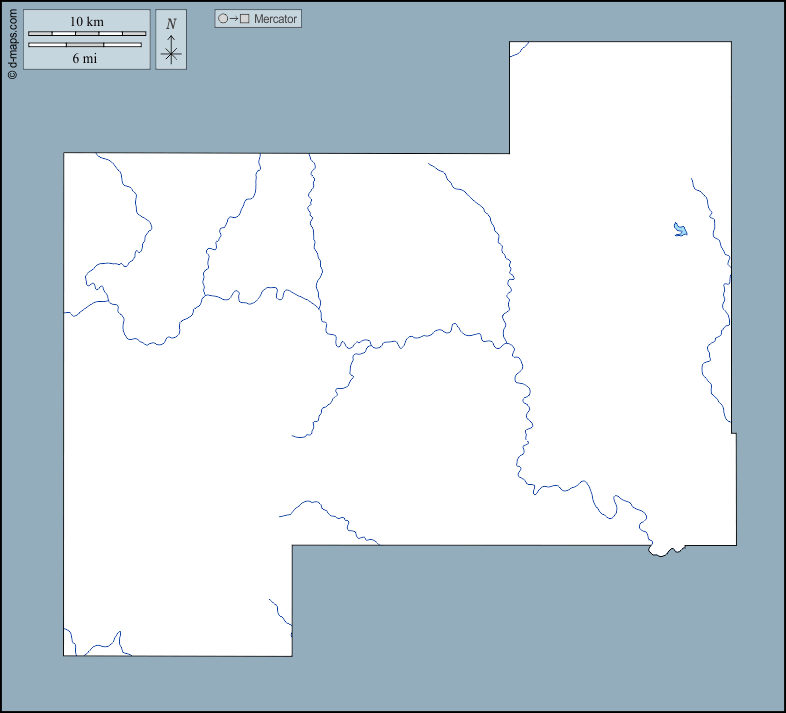Click the Mercator projection label

pyautogui.click(x=275, y=19)
